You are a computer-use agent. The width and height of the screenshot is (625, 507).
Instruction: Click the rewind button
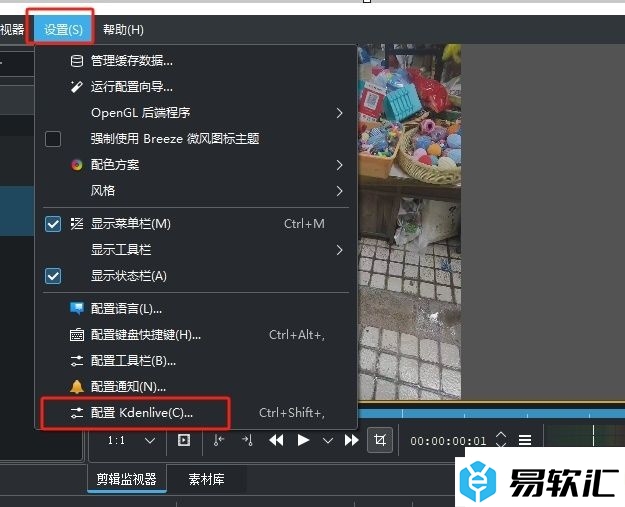click(x=276, y=440)
